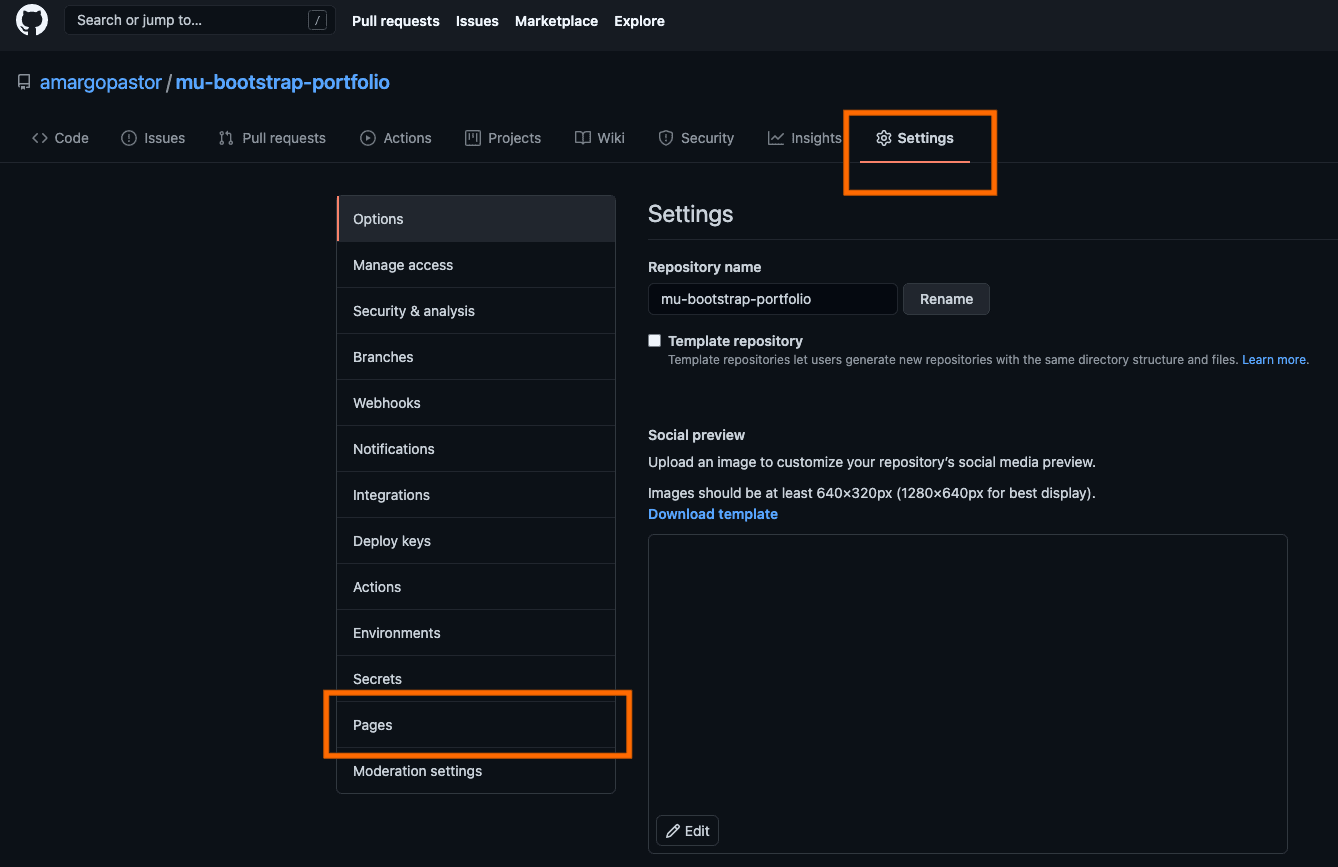
Task: Select Options in the settings sidebar
Action: 476,219
